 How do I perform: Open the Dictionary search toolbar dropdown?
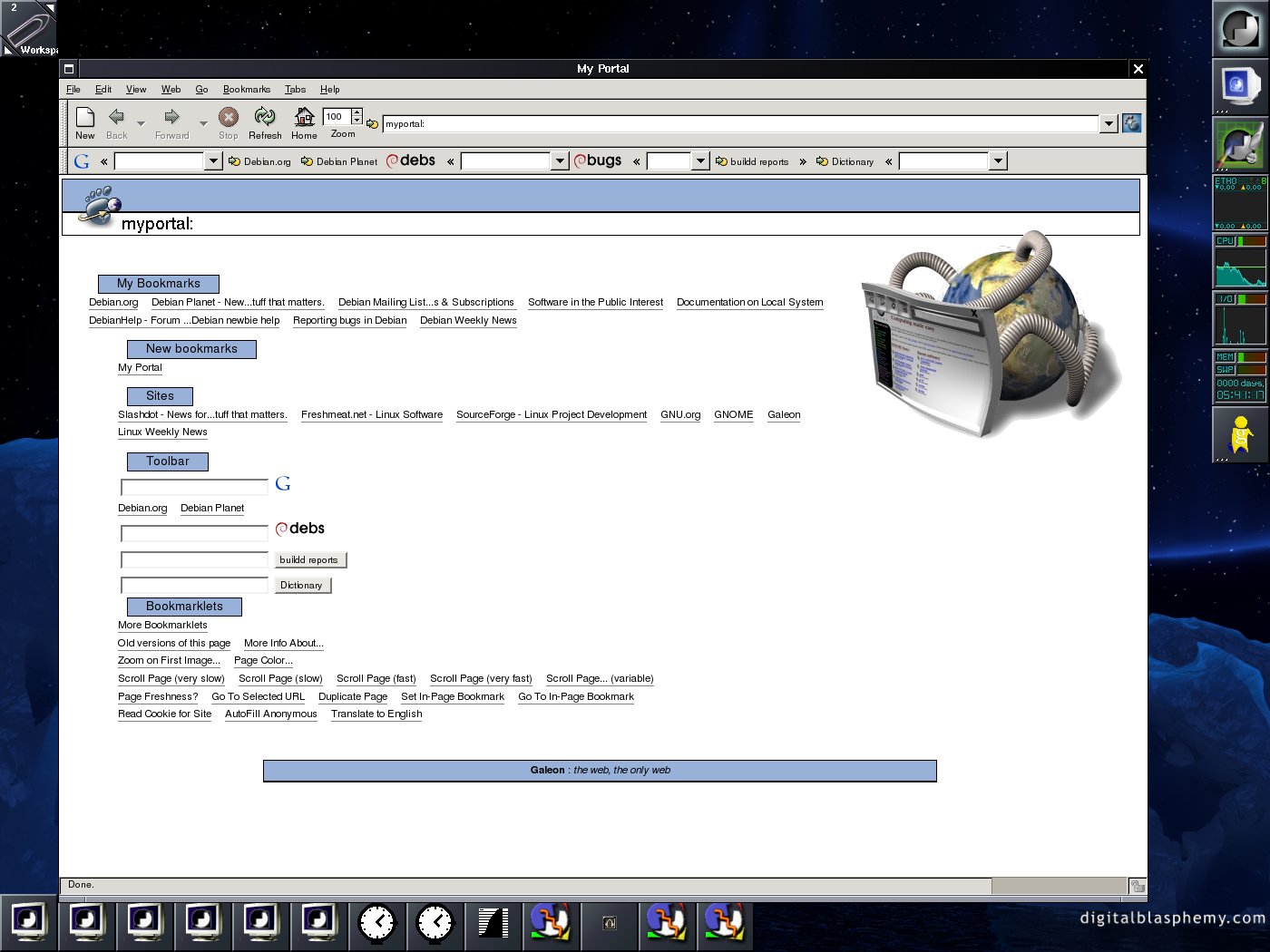coord(998,161)
